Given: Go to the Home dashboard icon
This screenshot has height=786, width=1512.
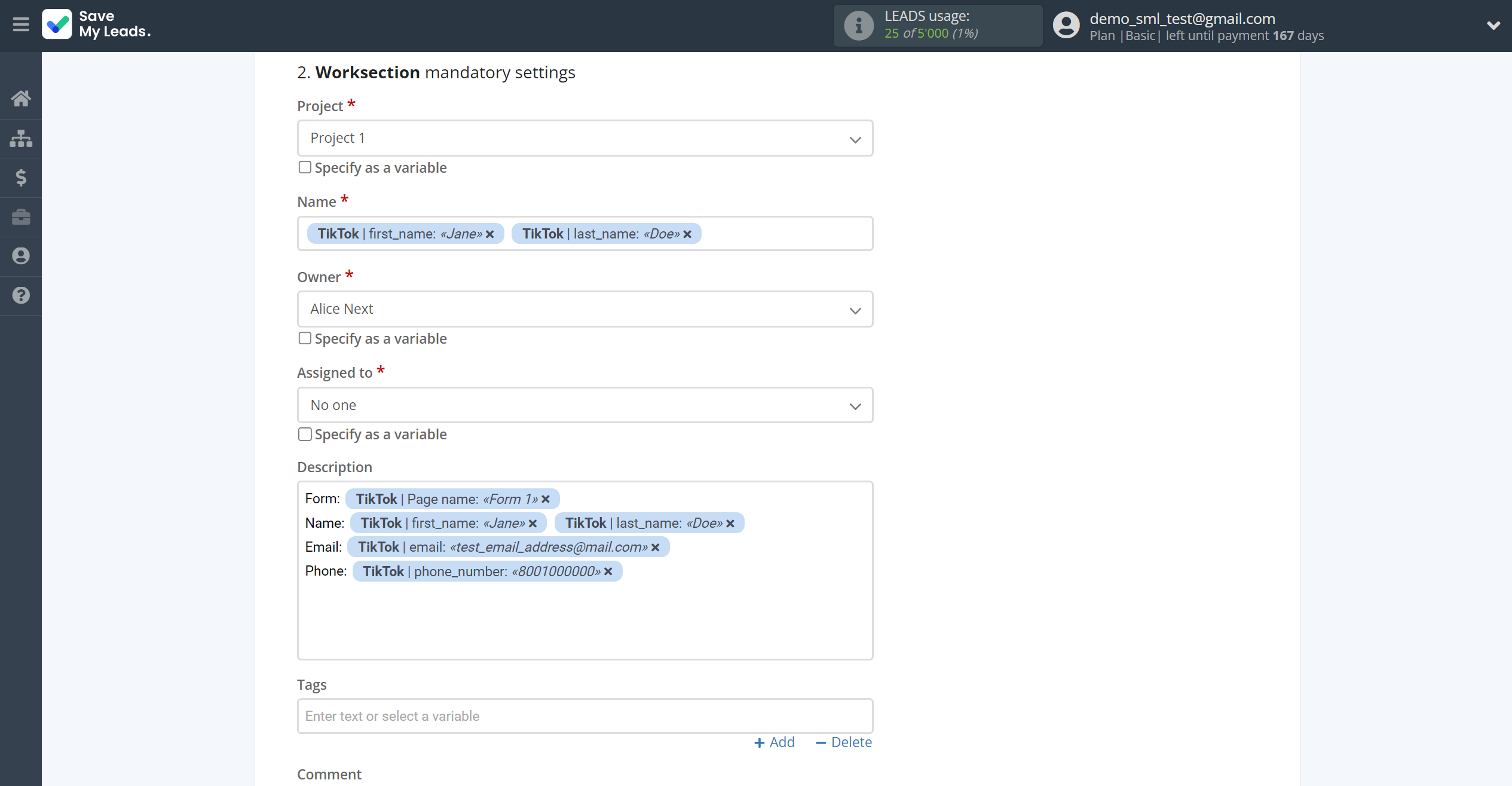Looking at the screenshot, I should (21, 99).
